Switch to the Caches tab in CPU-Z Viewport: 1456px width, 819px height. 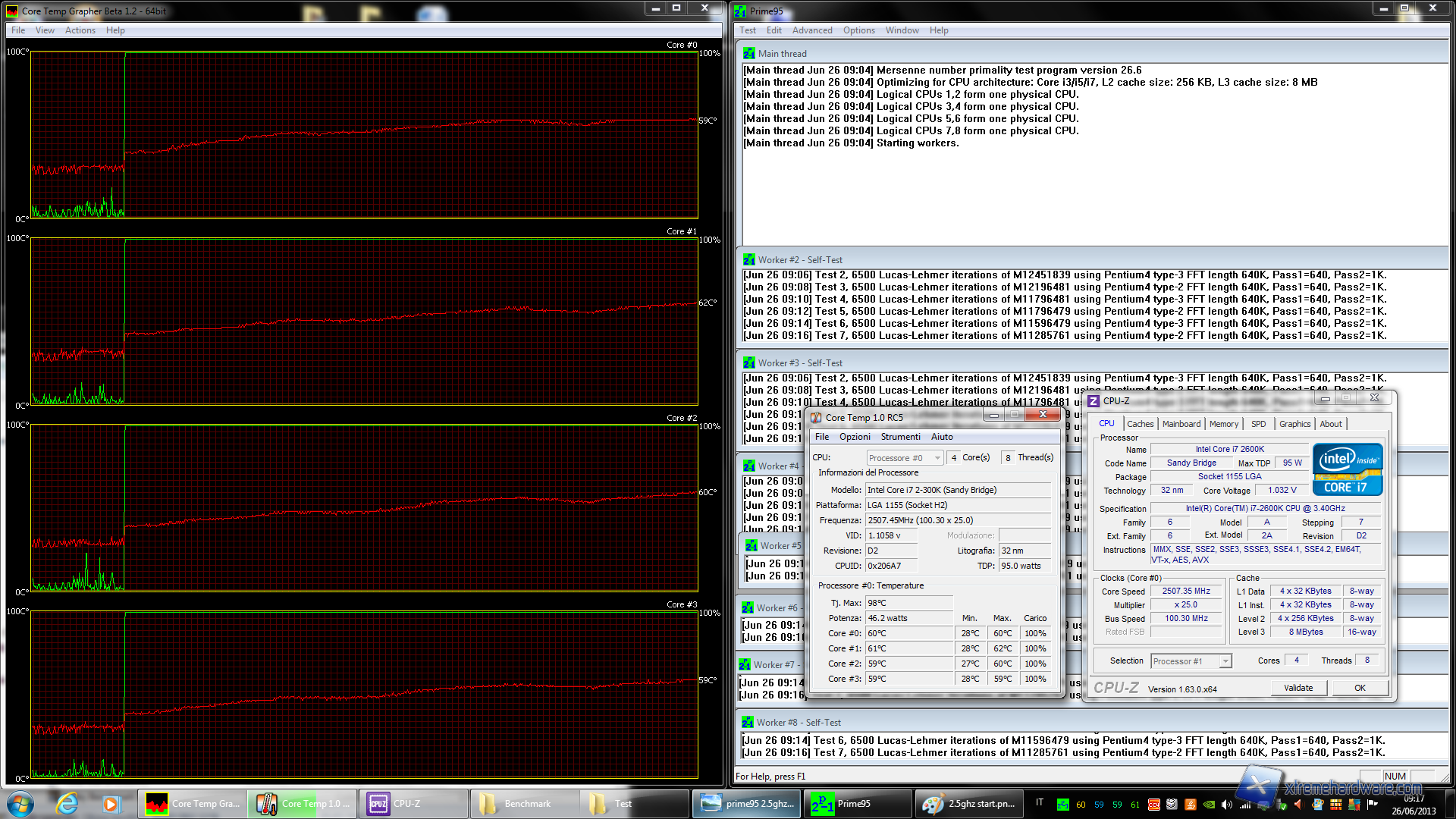1140,424
